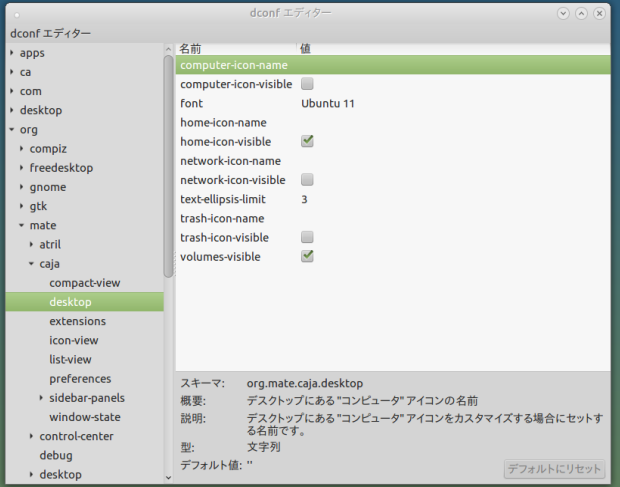Open the dconf エディター application menu
The width and height of the screenshot is (620, 487).
click(50, 33)
